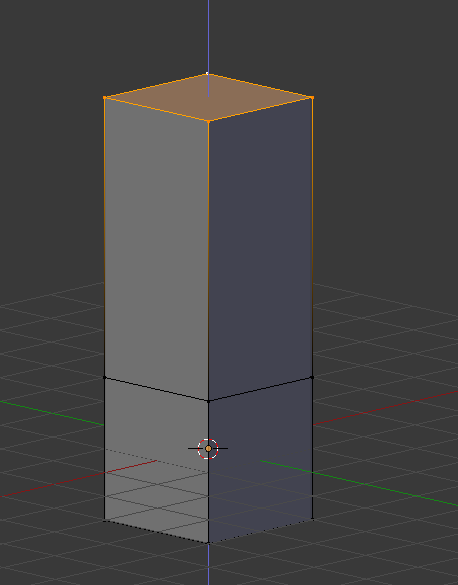Image resolution: width=458 pixels, height=585 pixels.
Task: Select the right black loop cut edge
Action: pos(260,390)
